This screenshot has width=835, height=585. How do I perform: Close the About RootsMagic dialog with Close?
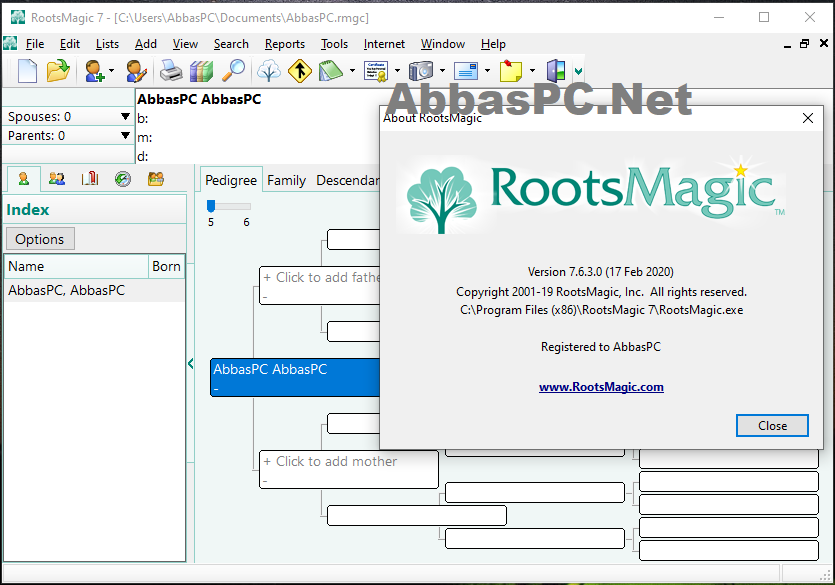[772, 425]
